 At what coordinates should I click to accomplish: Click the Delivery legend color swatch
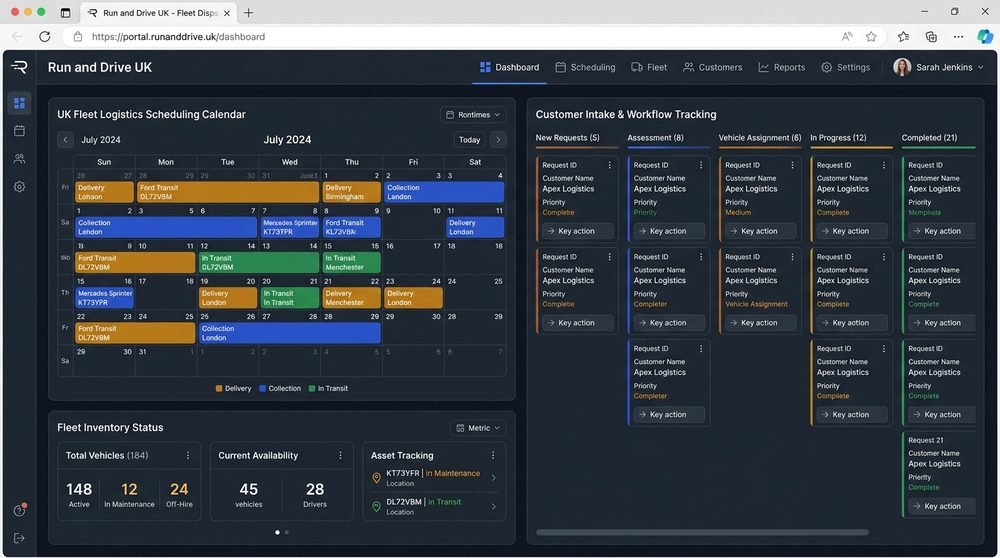[219, 388]
